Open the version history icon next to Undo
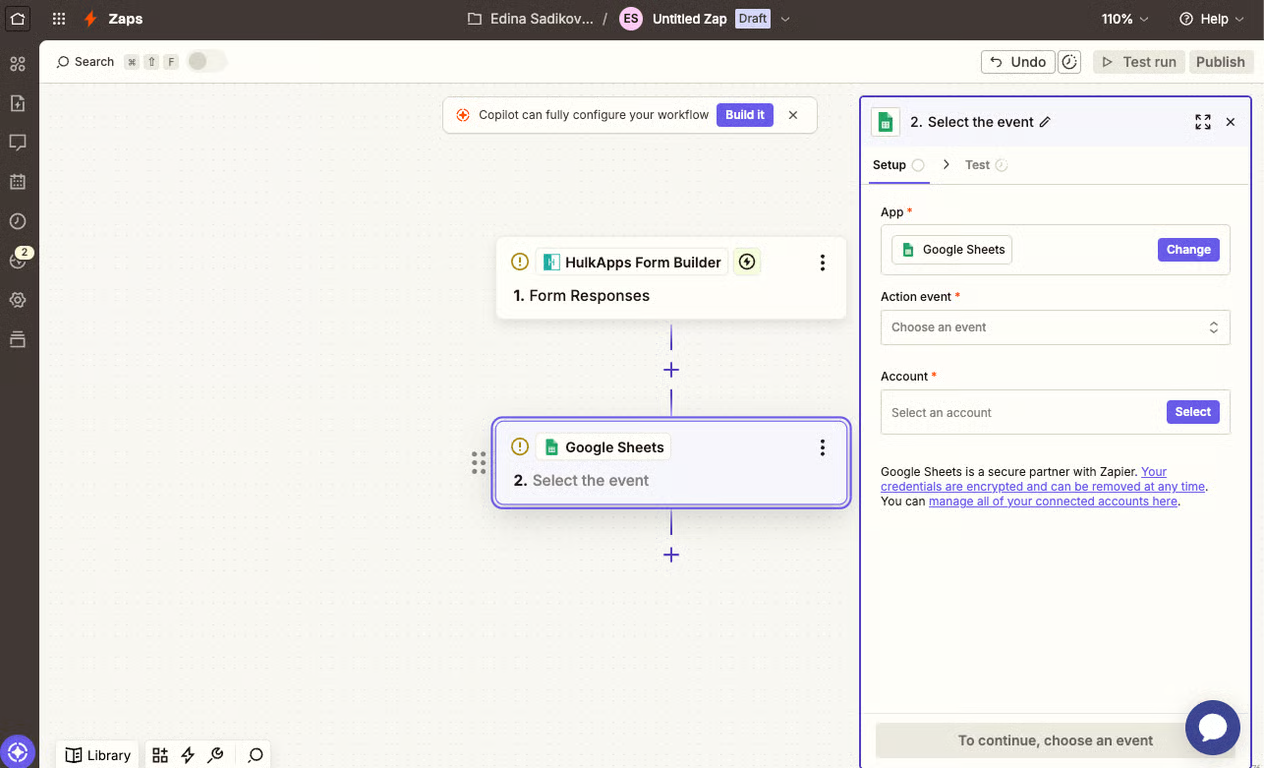The image size is (1264, 768). (1070, 62)
